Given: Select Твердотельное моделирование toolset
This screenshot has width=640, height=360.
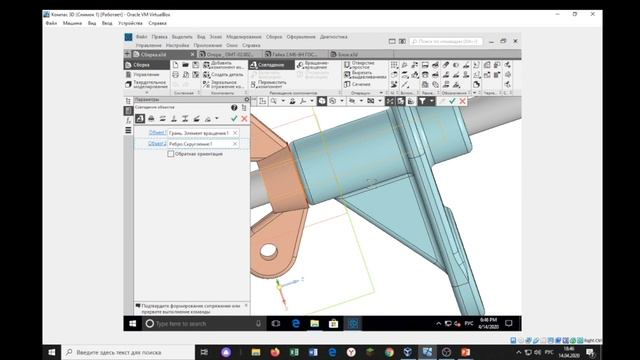Looking at the screenshot, I should click(x=147, y=84).
